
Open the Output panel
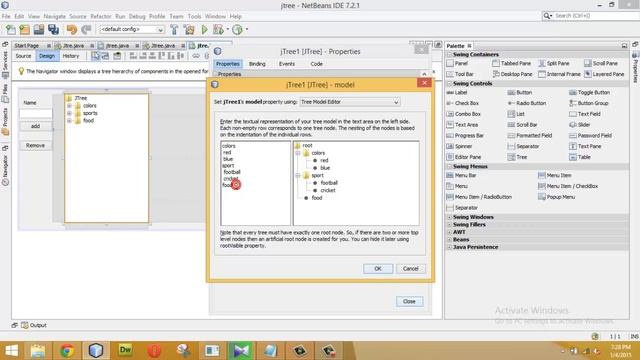click(x=34, y=325)
